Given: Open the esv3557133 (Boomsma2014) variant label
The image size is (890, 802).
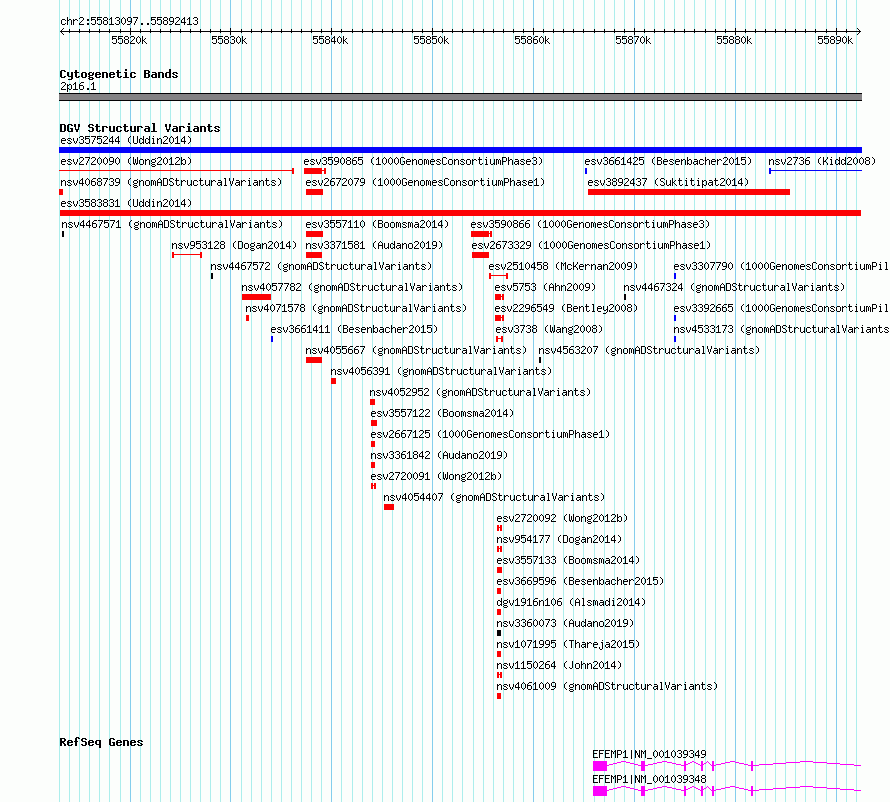Looking at the screenshot, I should click(568, 560).
